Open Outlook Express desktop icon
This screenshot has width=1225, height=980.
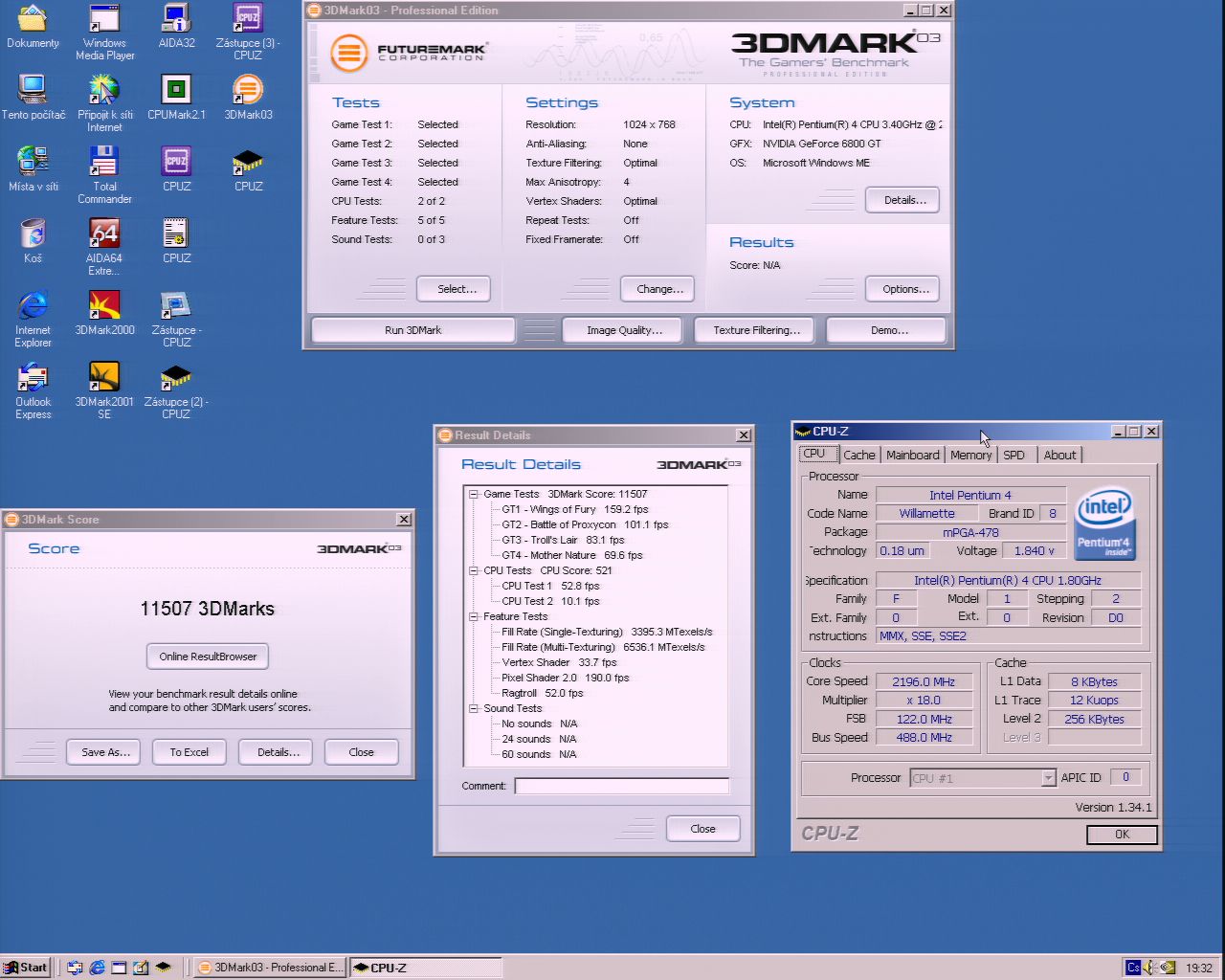click(x=33, y=390)
